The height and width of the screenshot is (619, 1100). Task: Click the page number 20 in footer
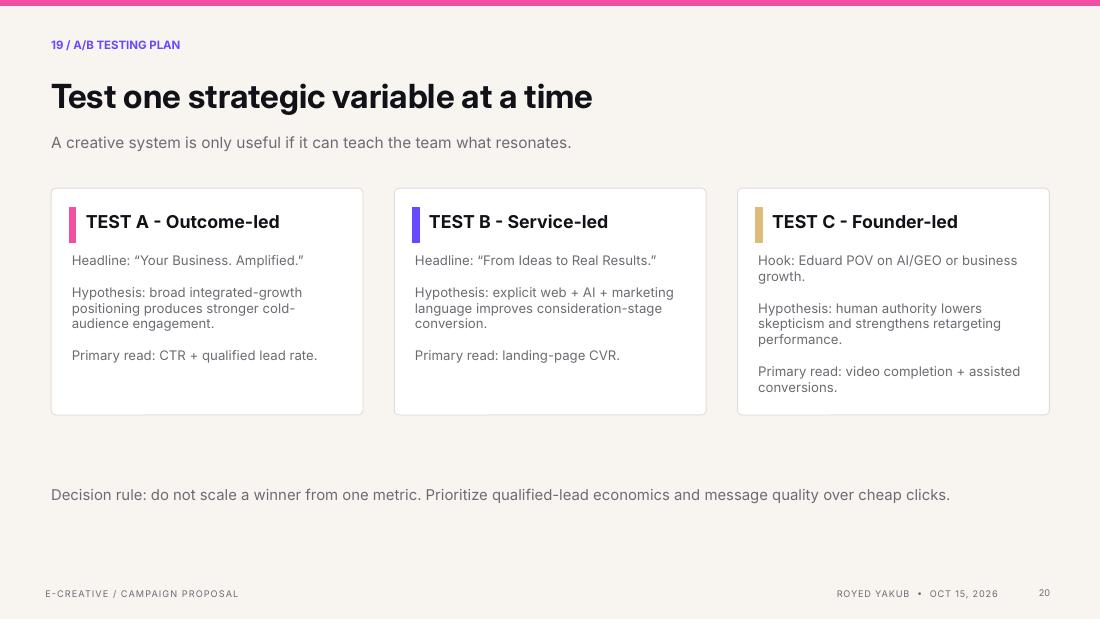1044,593
